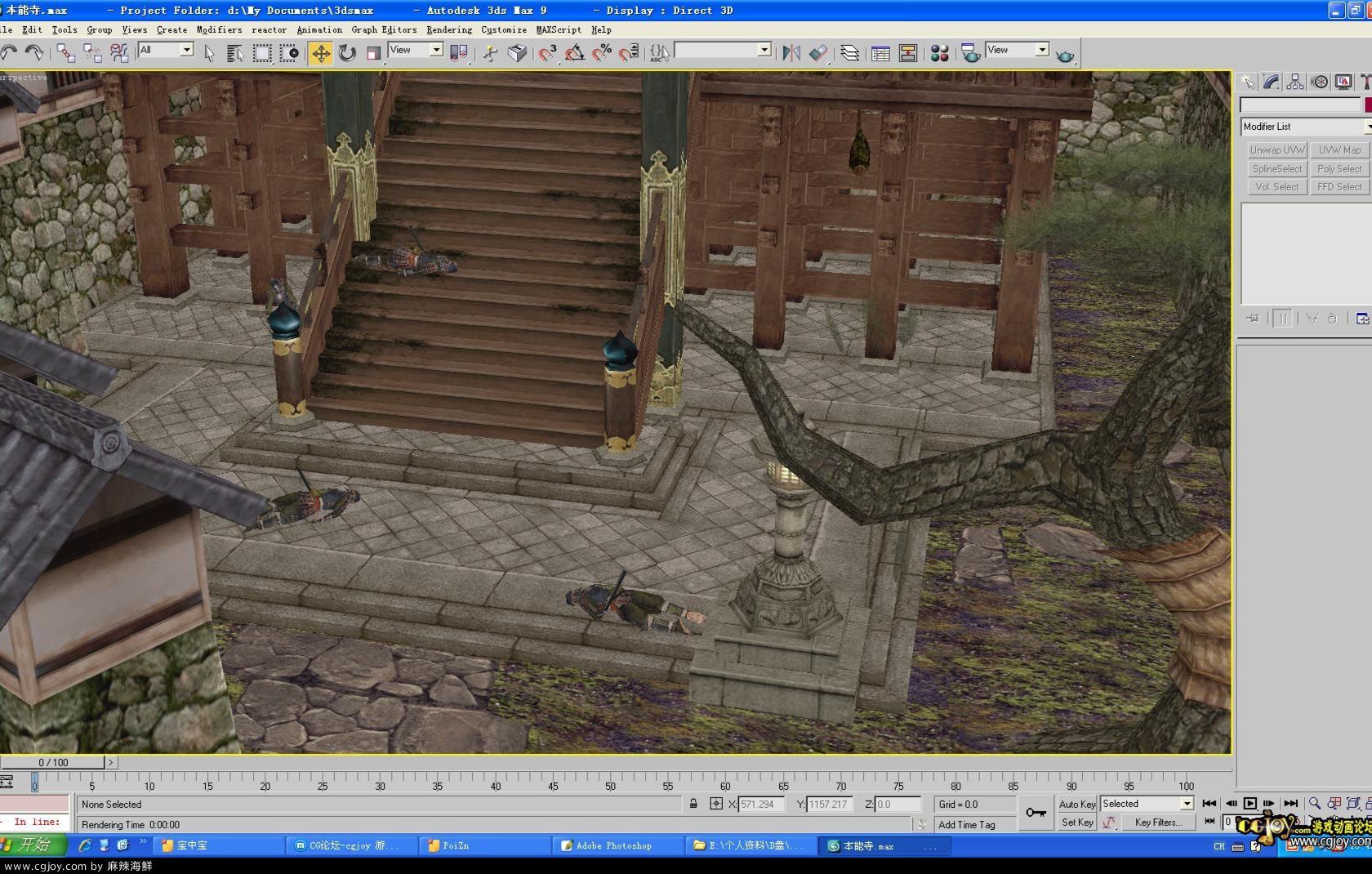1372x874 pixels.
Task: Switch to Adobe Photoshop taskbar item
Action: [x=617, y=845]
